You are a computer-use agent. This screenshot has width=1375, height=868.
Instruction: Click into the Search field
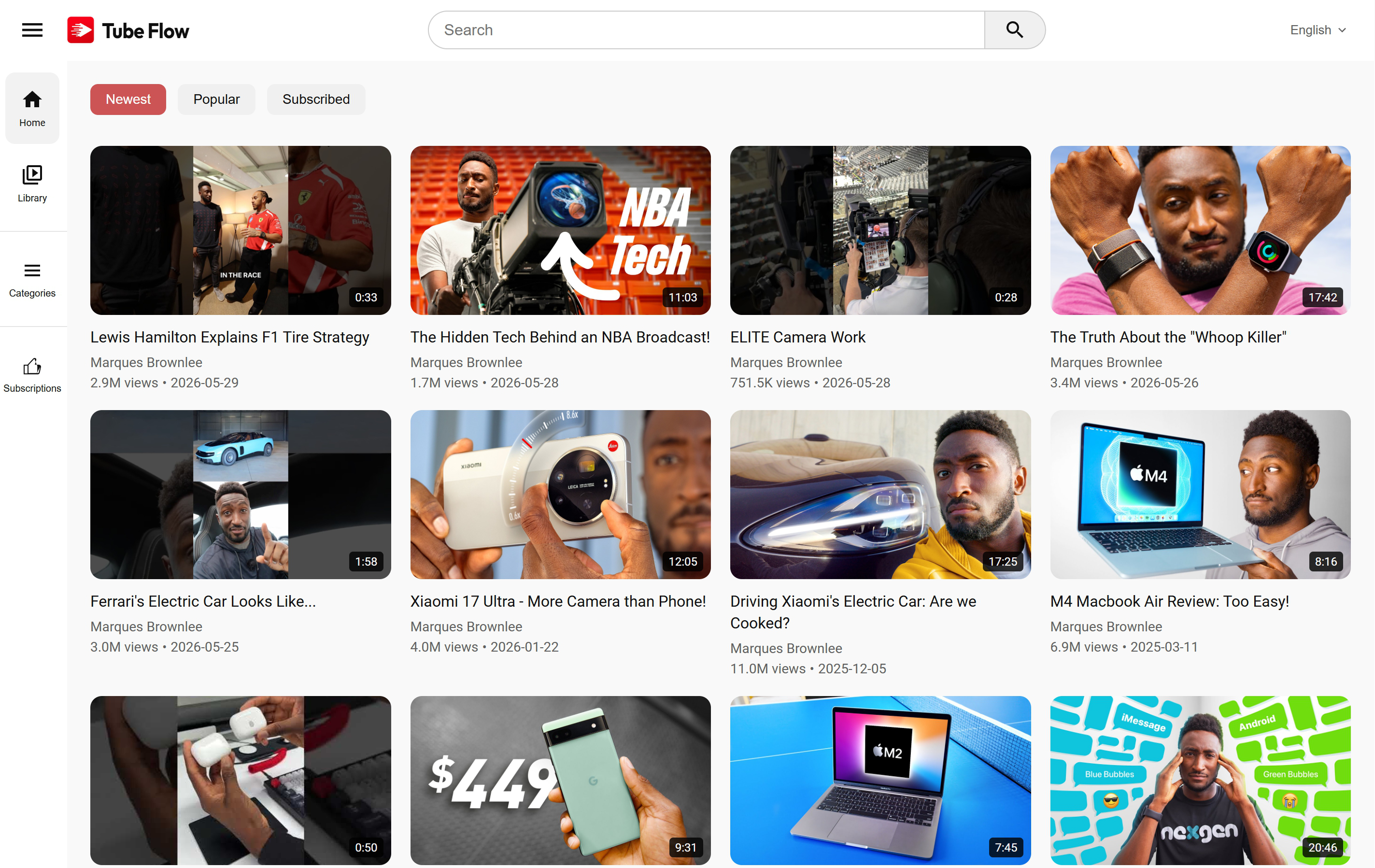point(707,29)
